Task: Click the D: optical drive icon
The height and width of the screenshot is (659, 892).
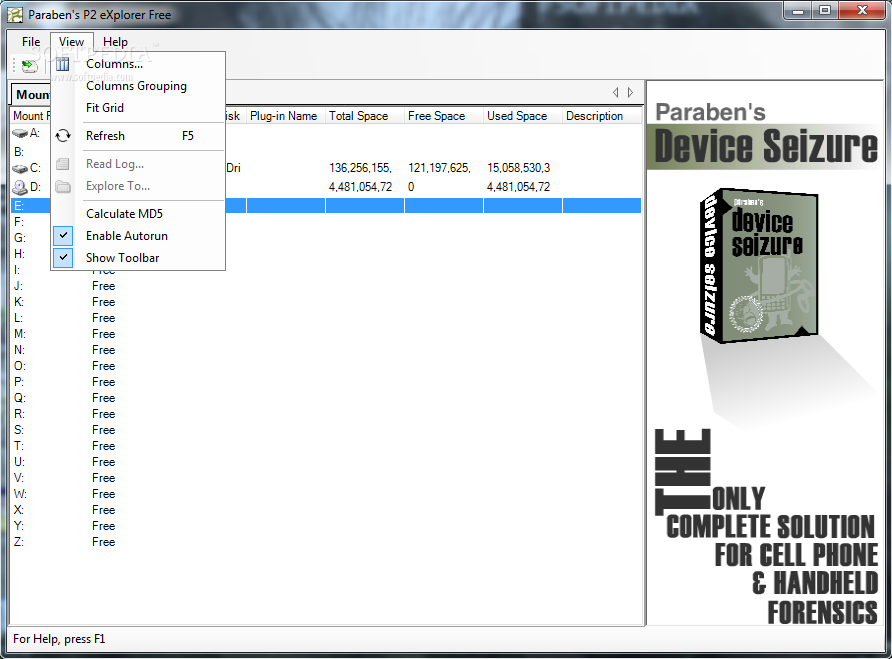Action: point(20,187)
